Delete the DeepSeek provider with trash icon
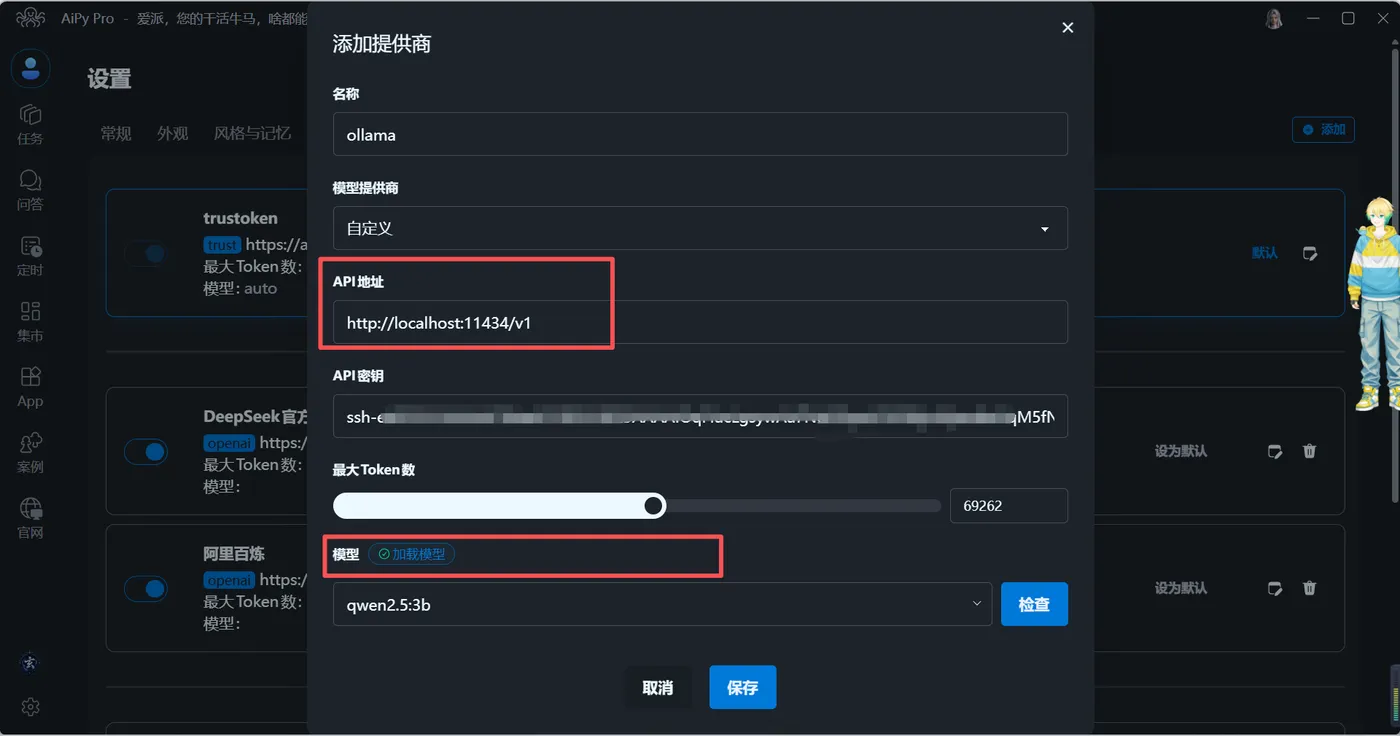The image size is (1400, 736). [1310, 452]
